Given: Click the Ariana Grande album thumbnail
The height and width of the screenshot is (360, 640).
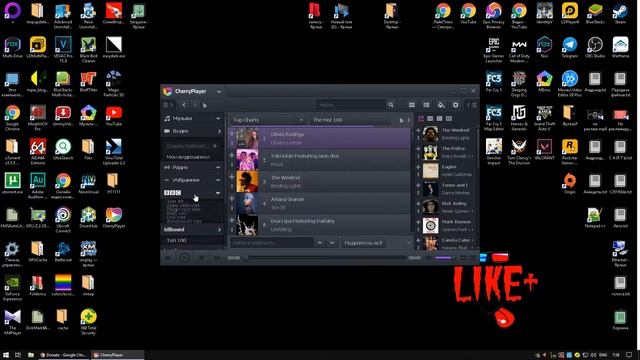Looking at the screenshot, I should pos(247,203).
